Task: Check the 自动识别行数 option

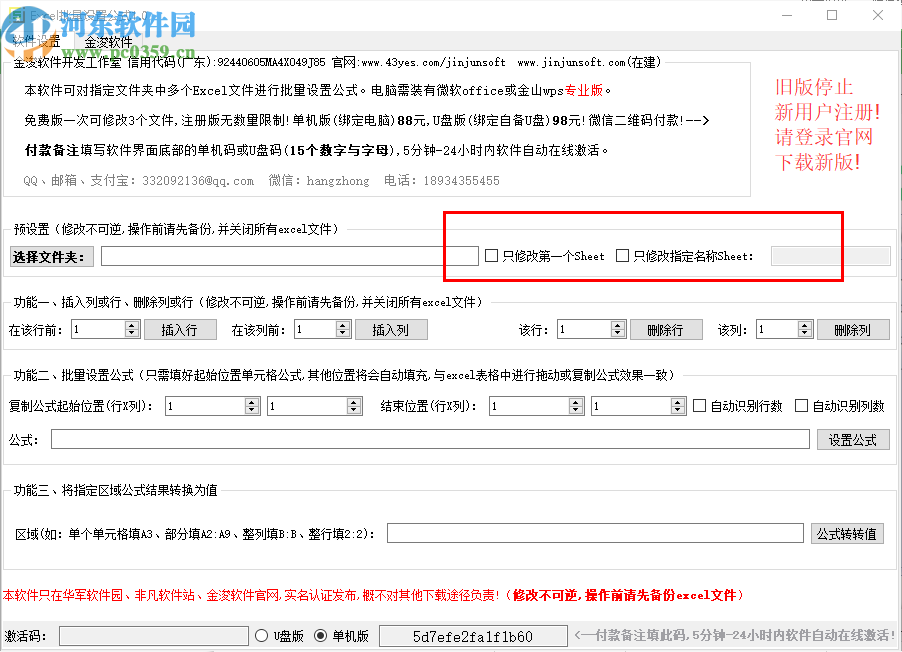Action: point(699,405)
